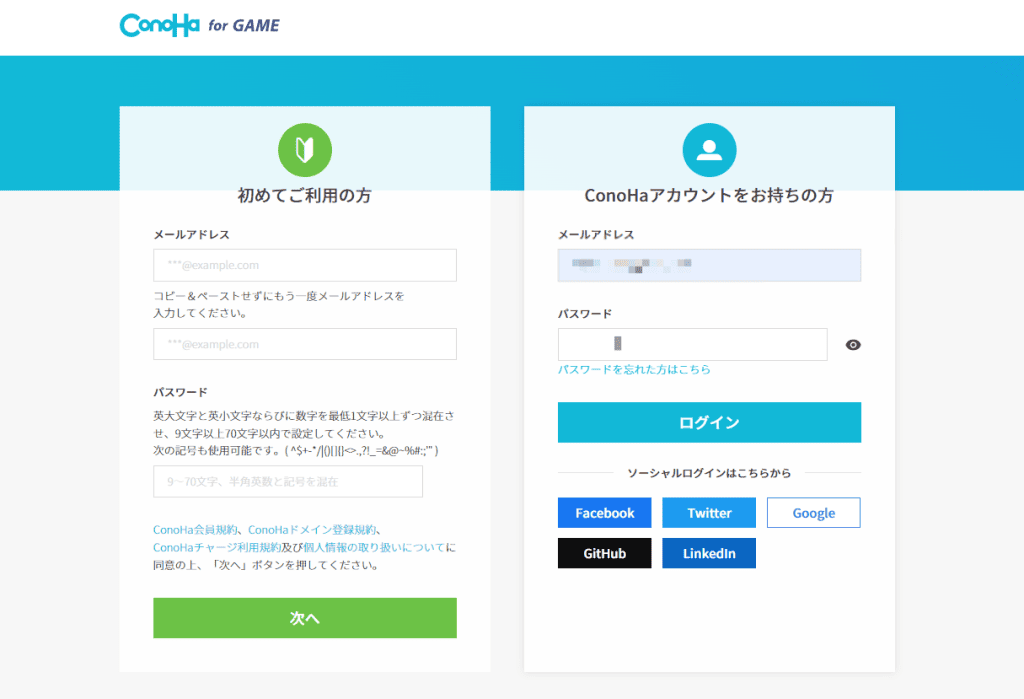Log in with LinkedIn
This screenshot has height=699, width=1024.
709,553
